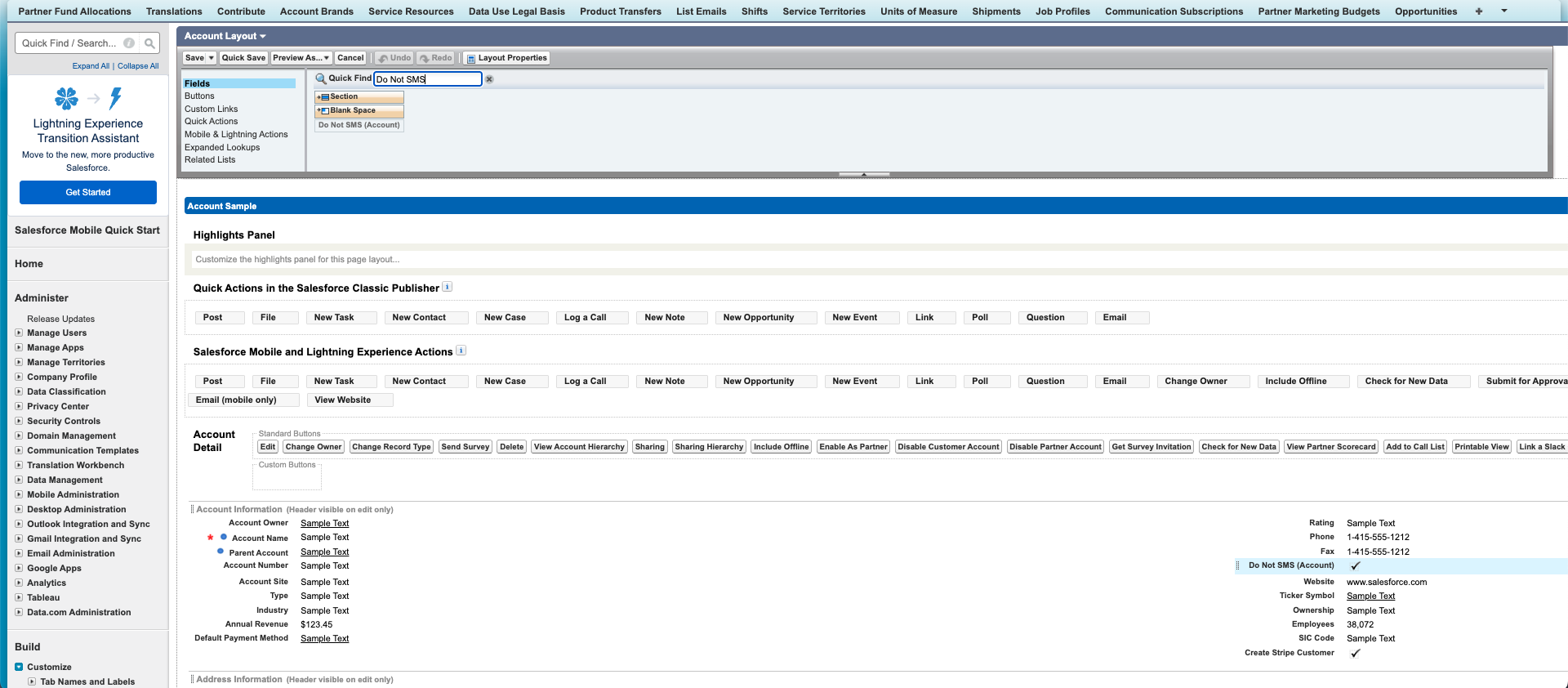Viewport: 1568px width, 688px height.
Task: Expand Manage Users in sidebar
Action: click(x=19, y=333)
